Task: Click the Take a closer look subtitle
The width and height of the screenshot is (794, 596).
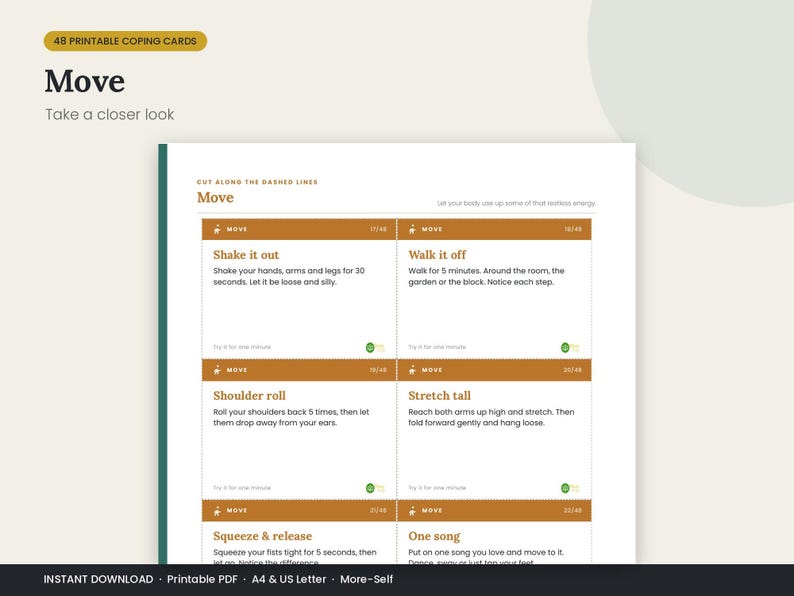Action: [x=109, y=114]
